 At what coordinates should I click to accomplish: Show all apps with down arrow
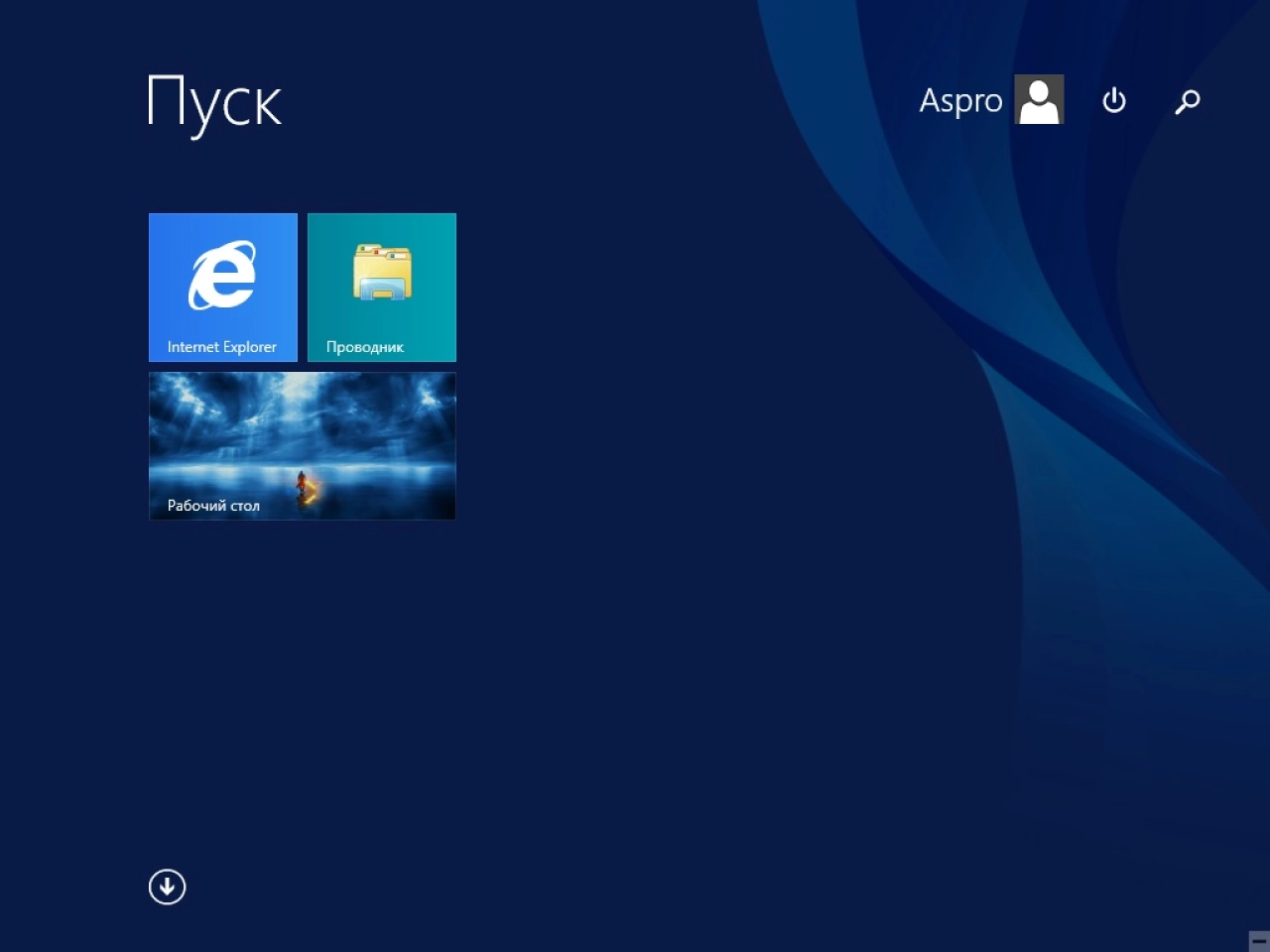click(x=167, y=887)
